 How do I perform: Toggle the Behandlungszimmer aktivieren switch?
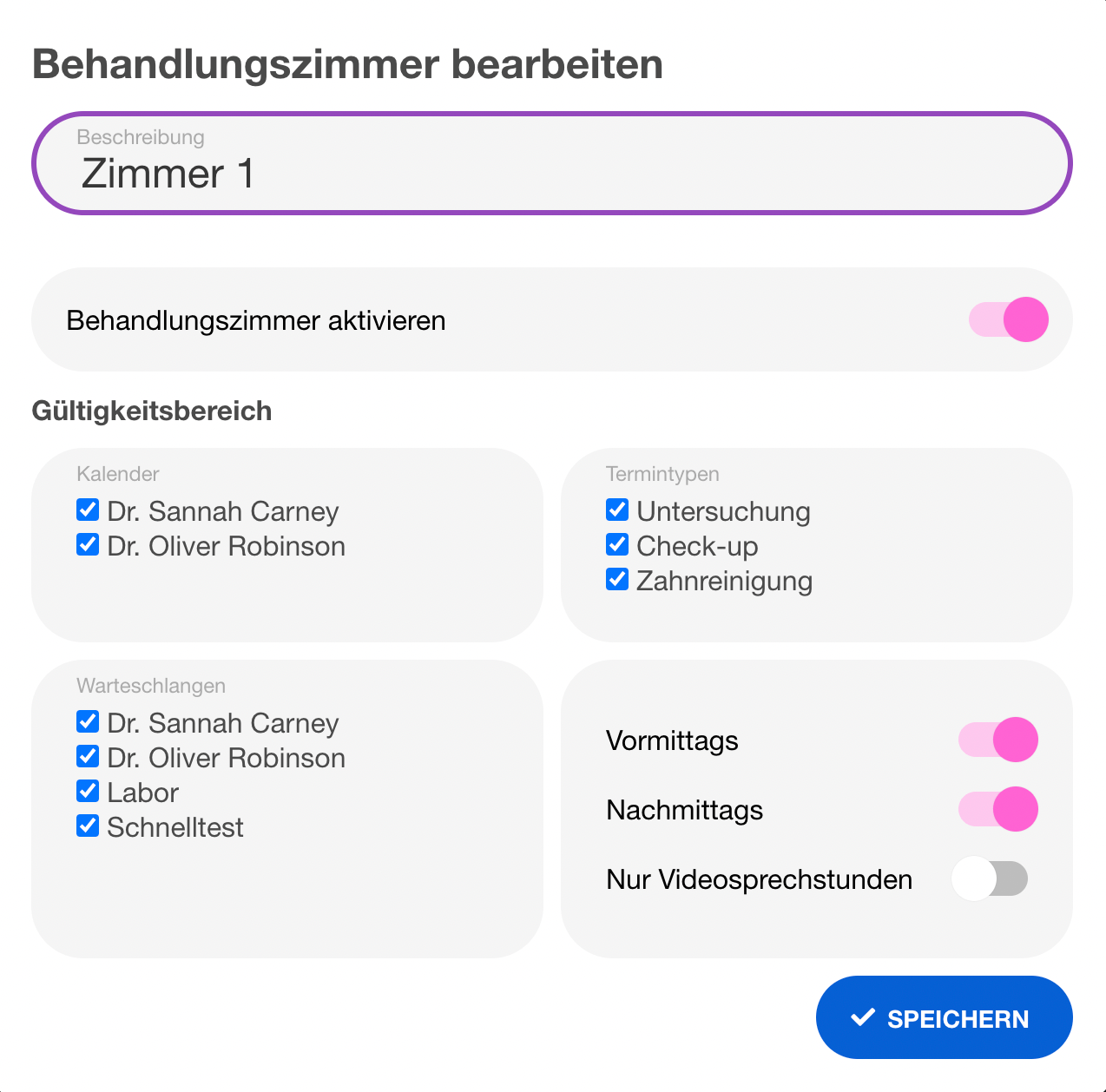(x=1008, y=319)
